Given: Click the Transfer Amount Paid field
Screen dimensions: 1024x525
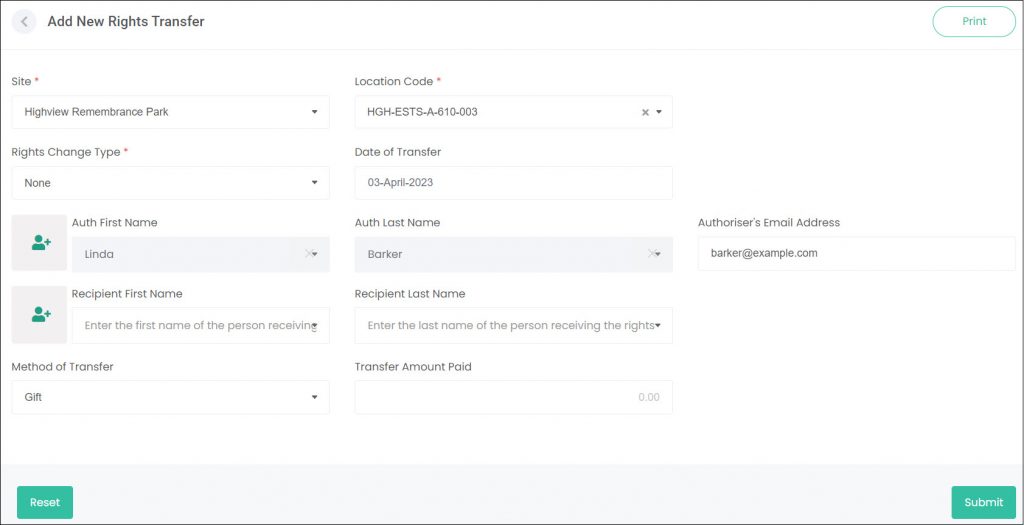Looking at the screenshot, I should click(x=513, y=397).
